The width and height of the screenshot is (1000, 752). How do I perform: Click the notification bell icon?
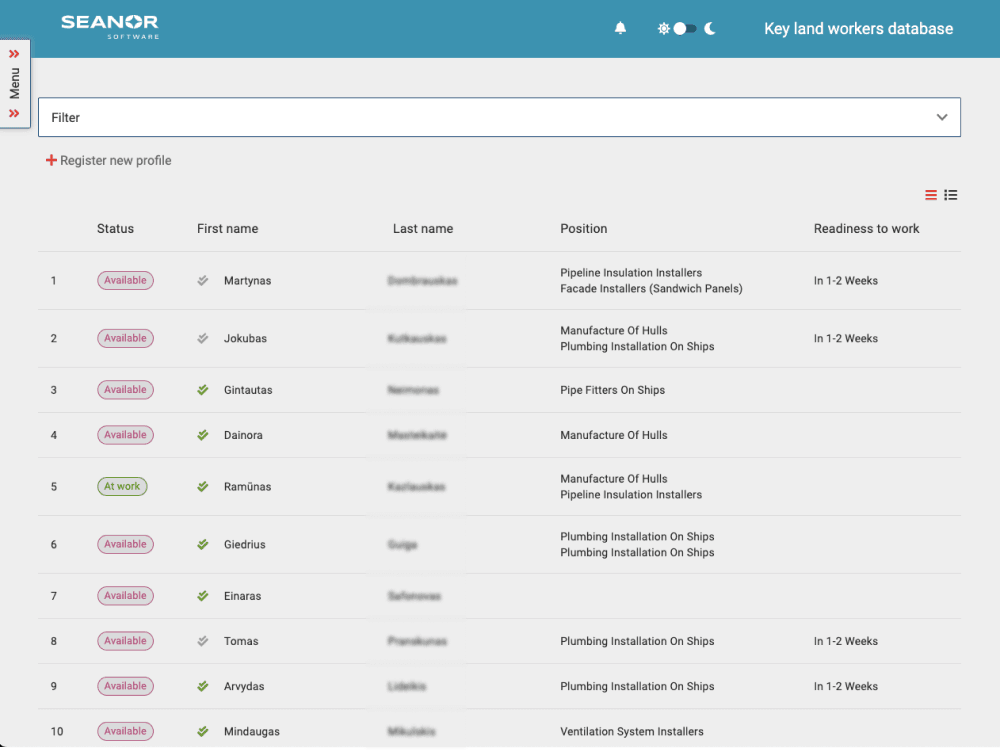(x=620, y=29)
